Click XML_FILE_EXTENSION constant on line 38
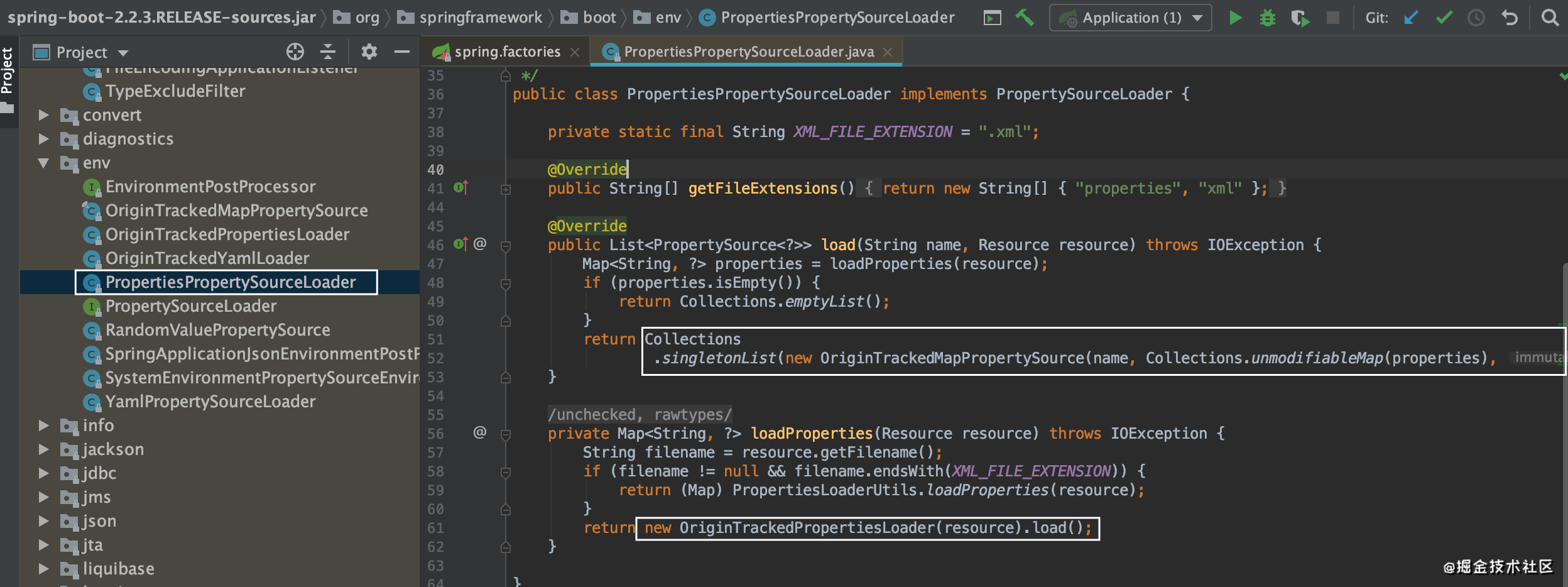Viewport: 1568px width, 587px height. click(873, 131)
